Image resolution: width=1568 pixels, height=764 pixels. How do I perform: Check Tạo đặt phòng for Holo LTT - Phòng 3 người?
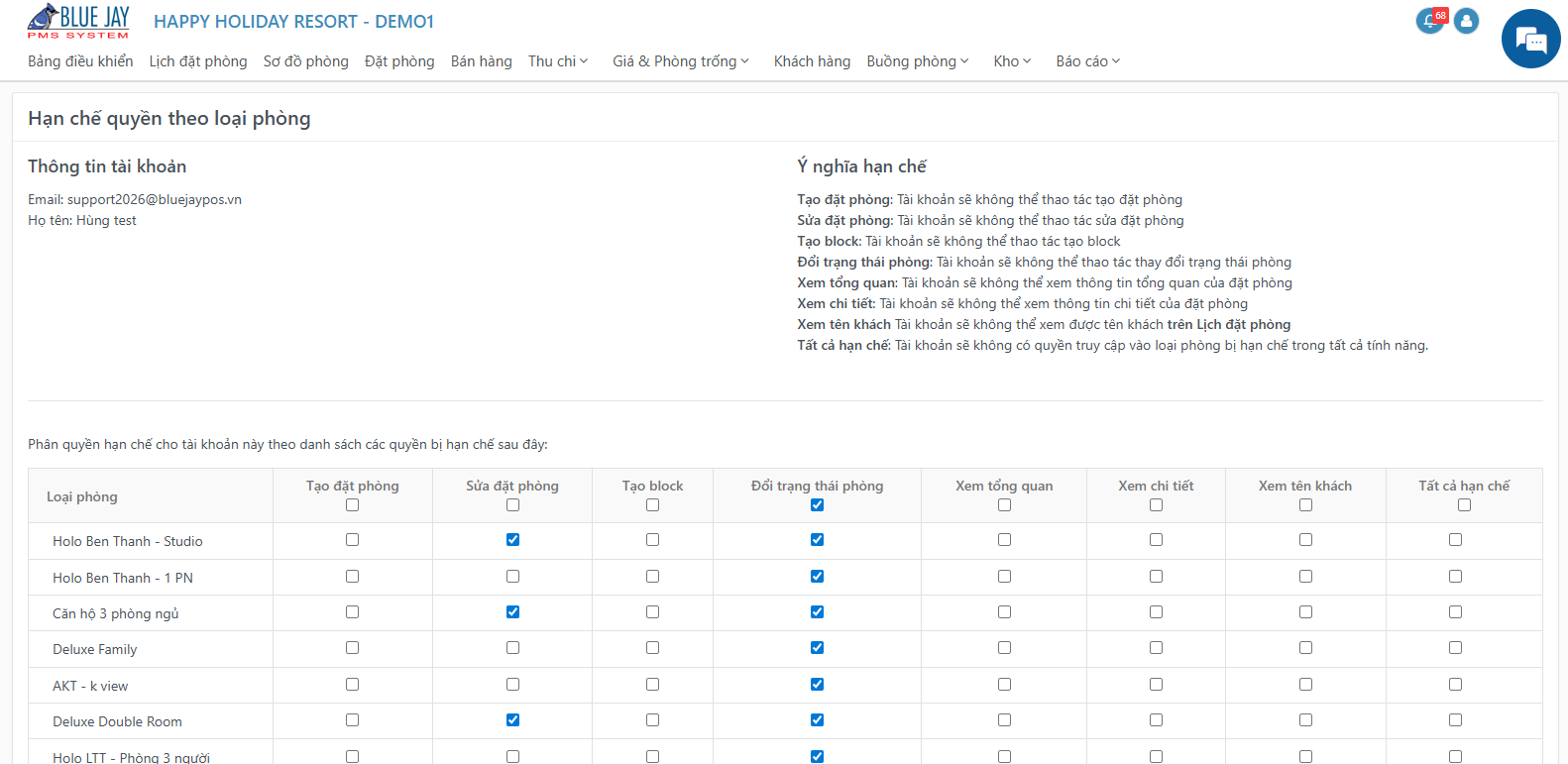[352, 756]
